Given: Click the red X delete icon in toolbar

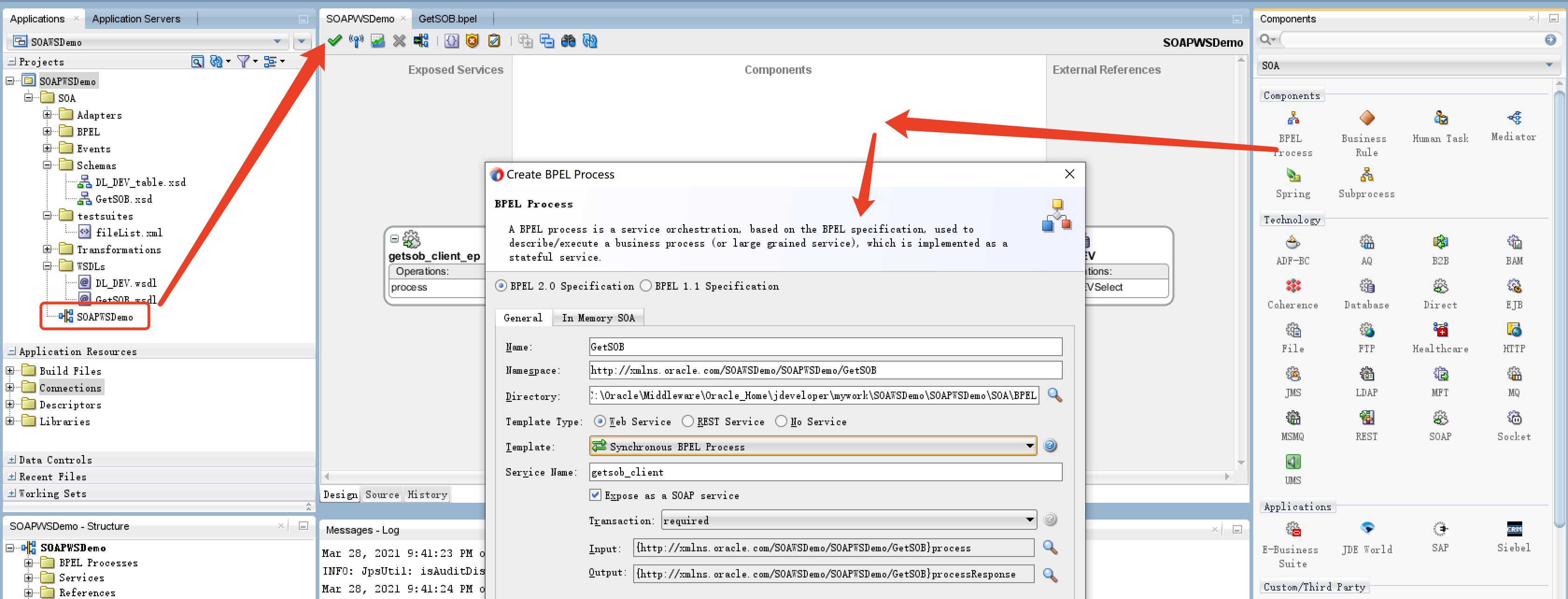Looking at the screenshot, I should click(x=399, y=41).
